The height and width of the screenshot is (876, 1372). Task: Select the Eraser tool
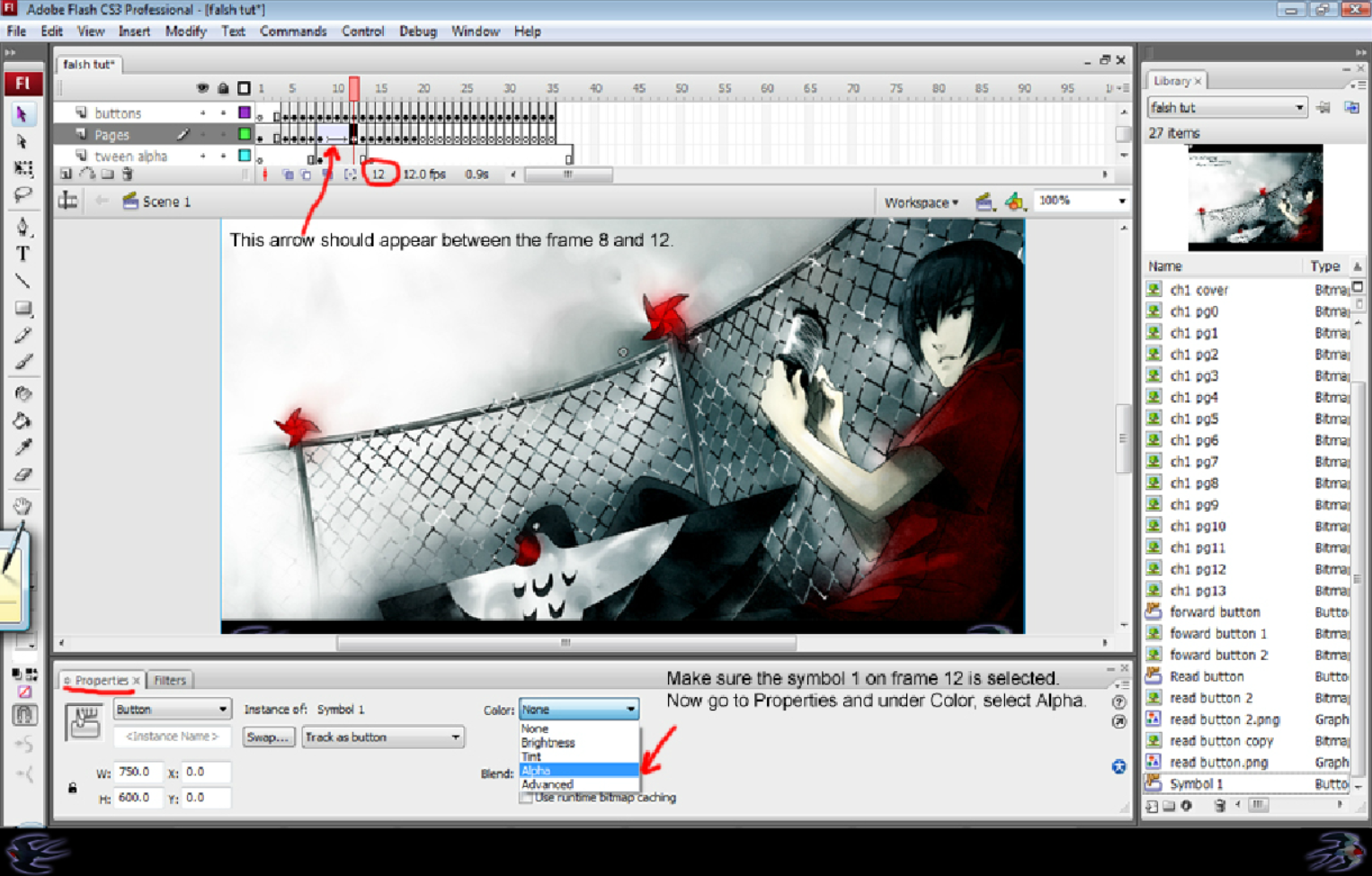22,474
